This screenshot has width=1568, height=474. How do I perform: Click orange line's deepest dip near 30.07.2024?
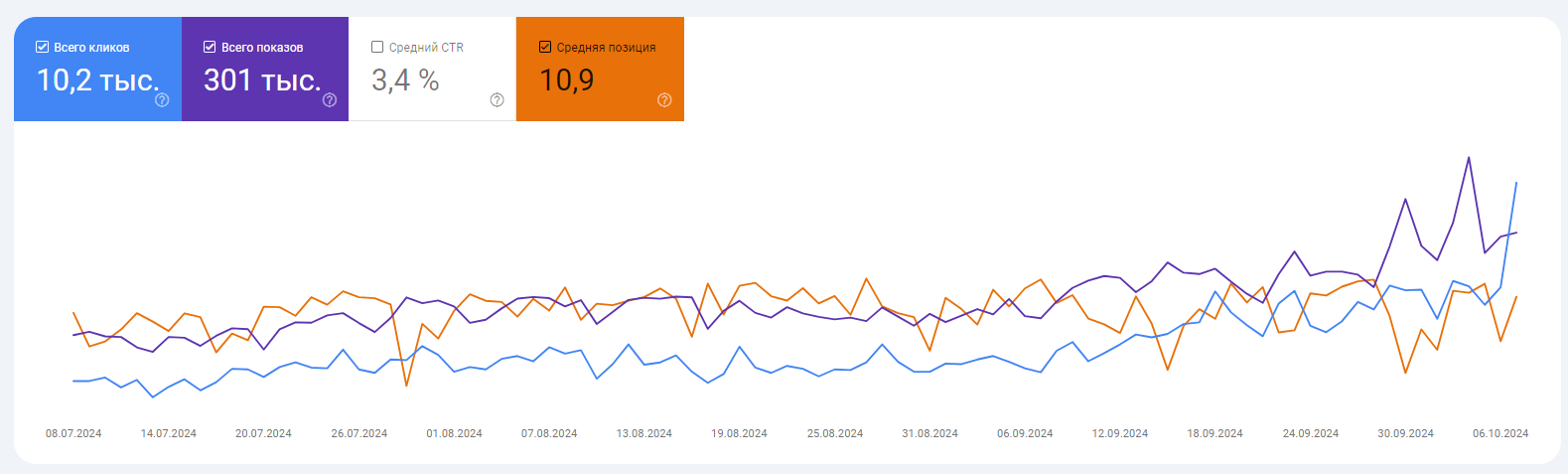point(406,386)
